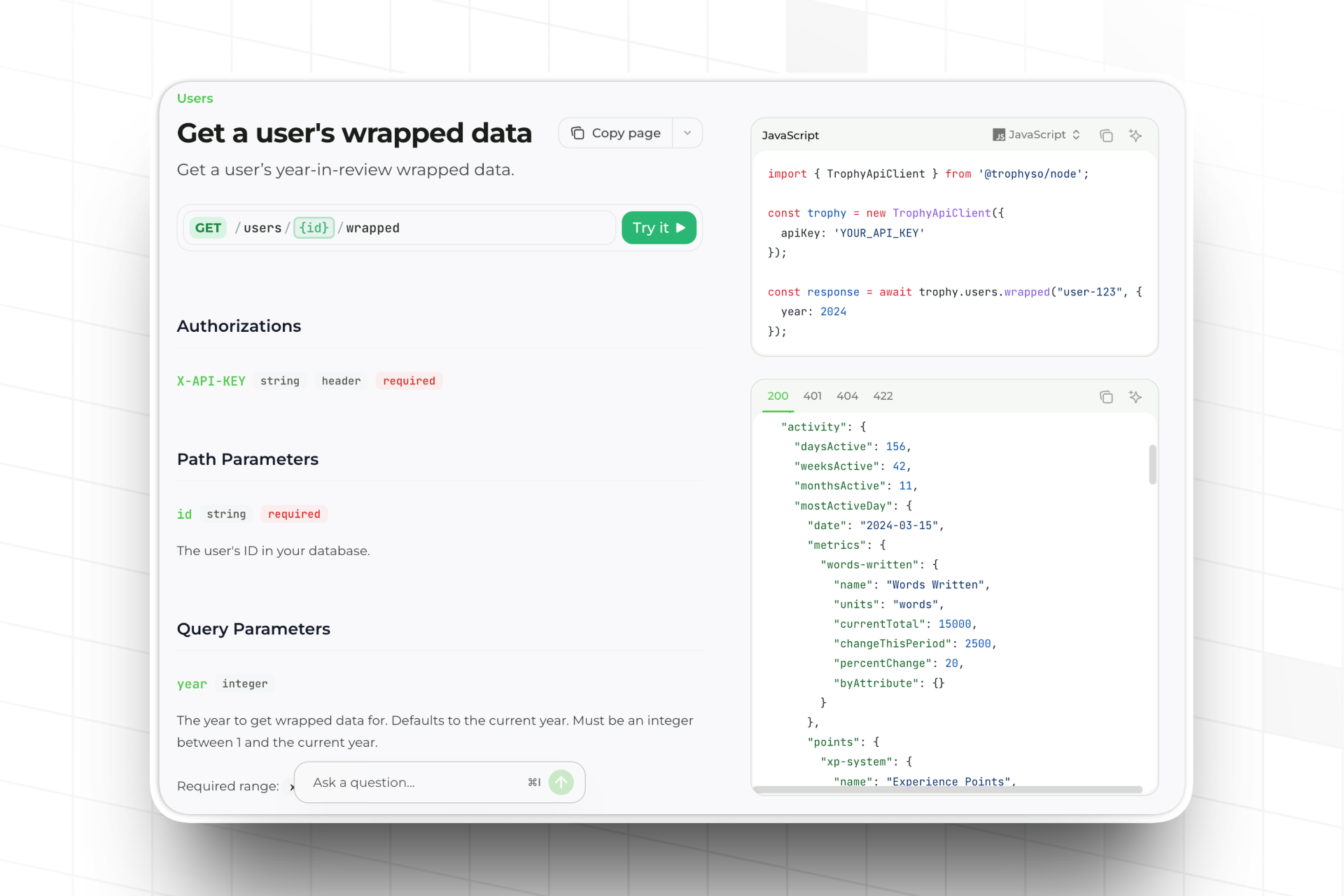Viewport: 1344px width, 896px height.
Task: Switch to the 401 response tab
Action: coord(812,396)
